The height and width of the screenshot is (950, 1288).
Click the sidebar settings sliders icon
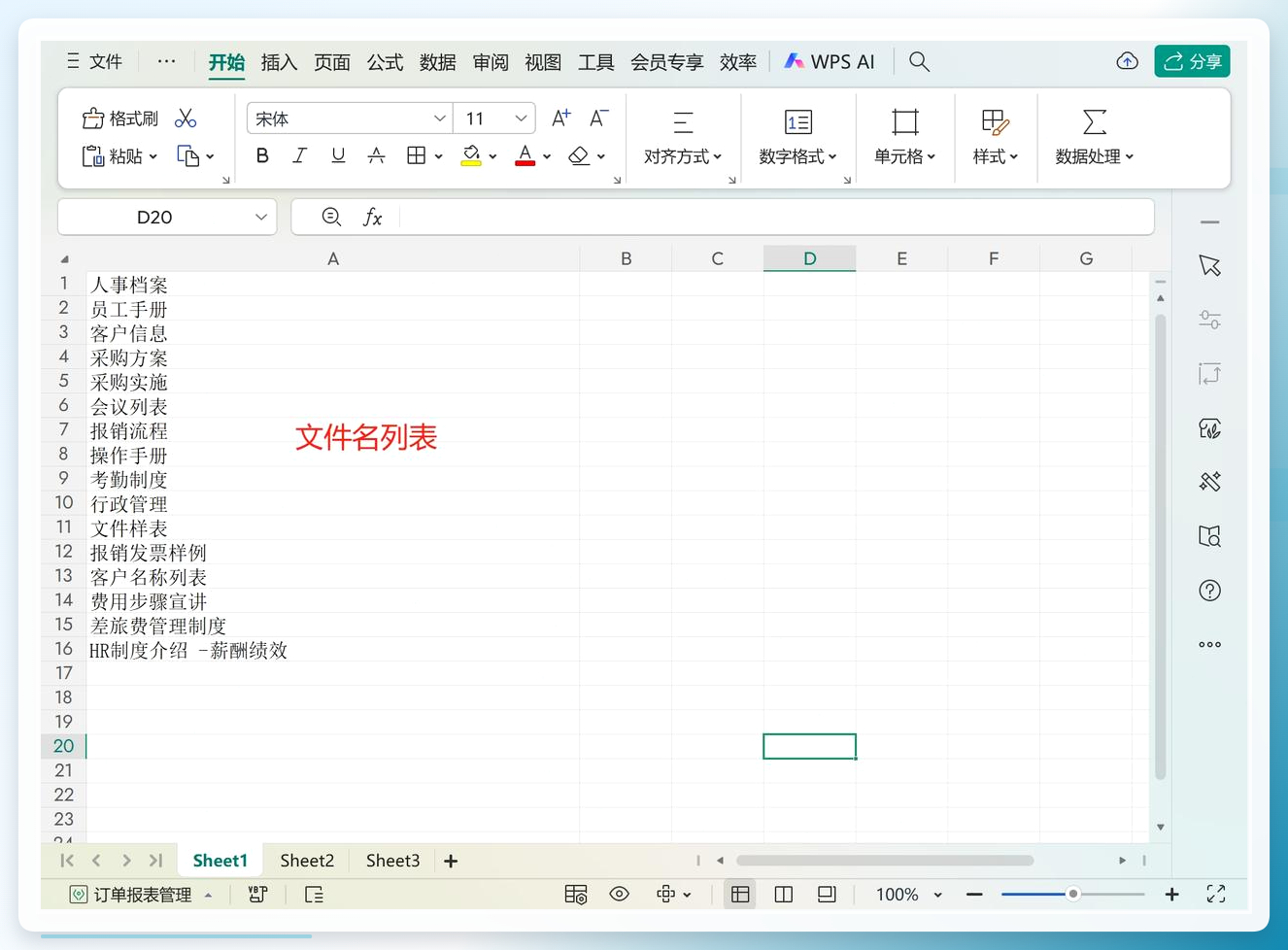coord(1209,320)
